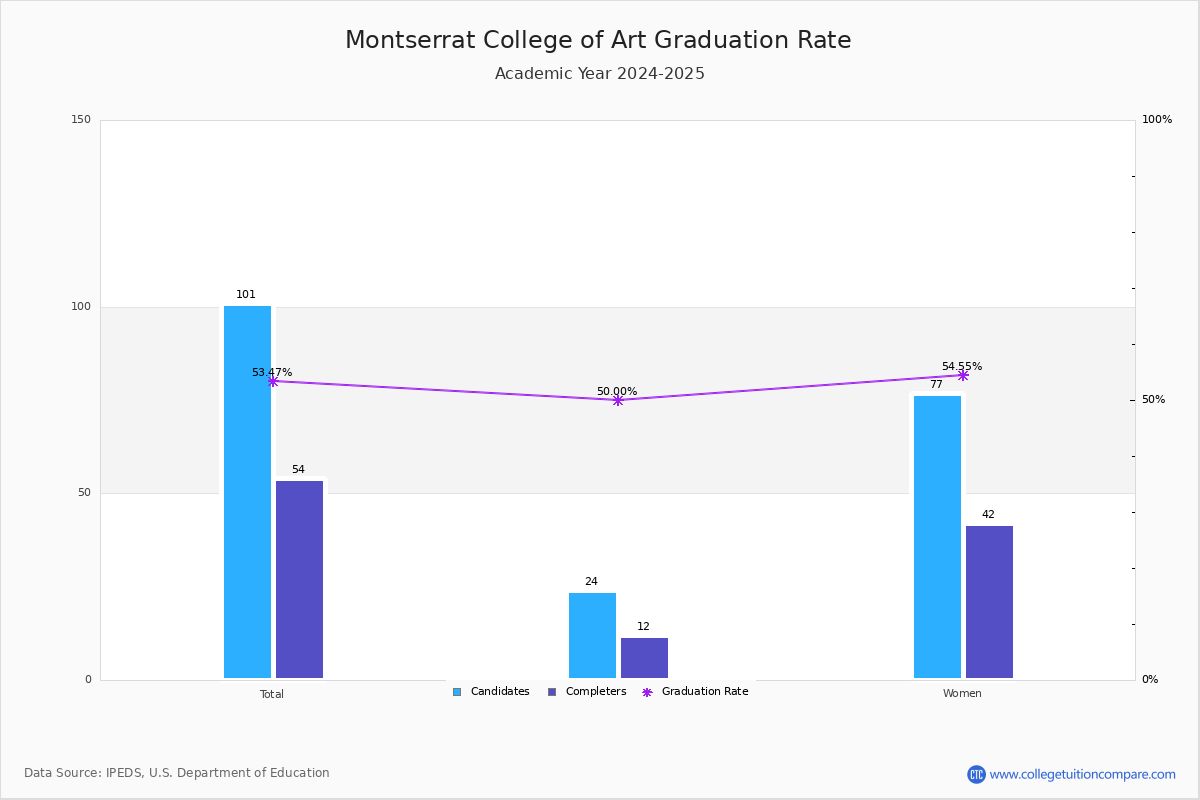Screen dimensions: 1200x800
Task: Click the Total candidates bar showing 101
Action: (247, 492)
